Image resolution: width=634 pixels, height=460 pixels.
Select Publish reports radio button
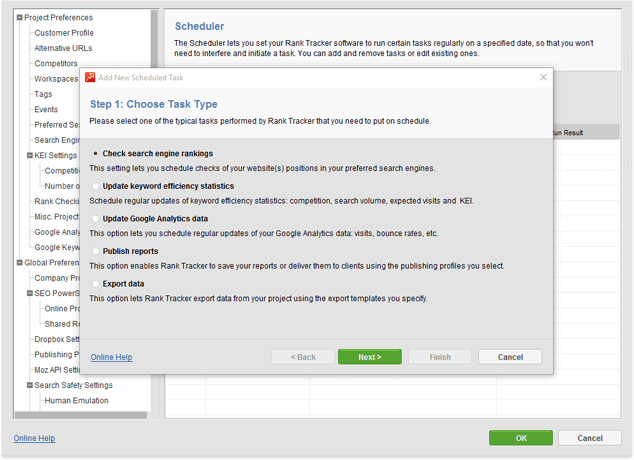pos(95,251)
